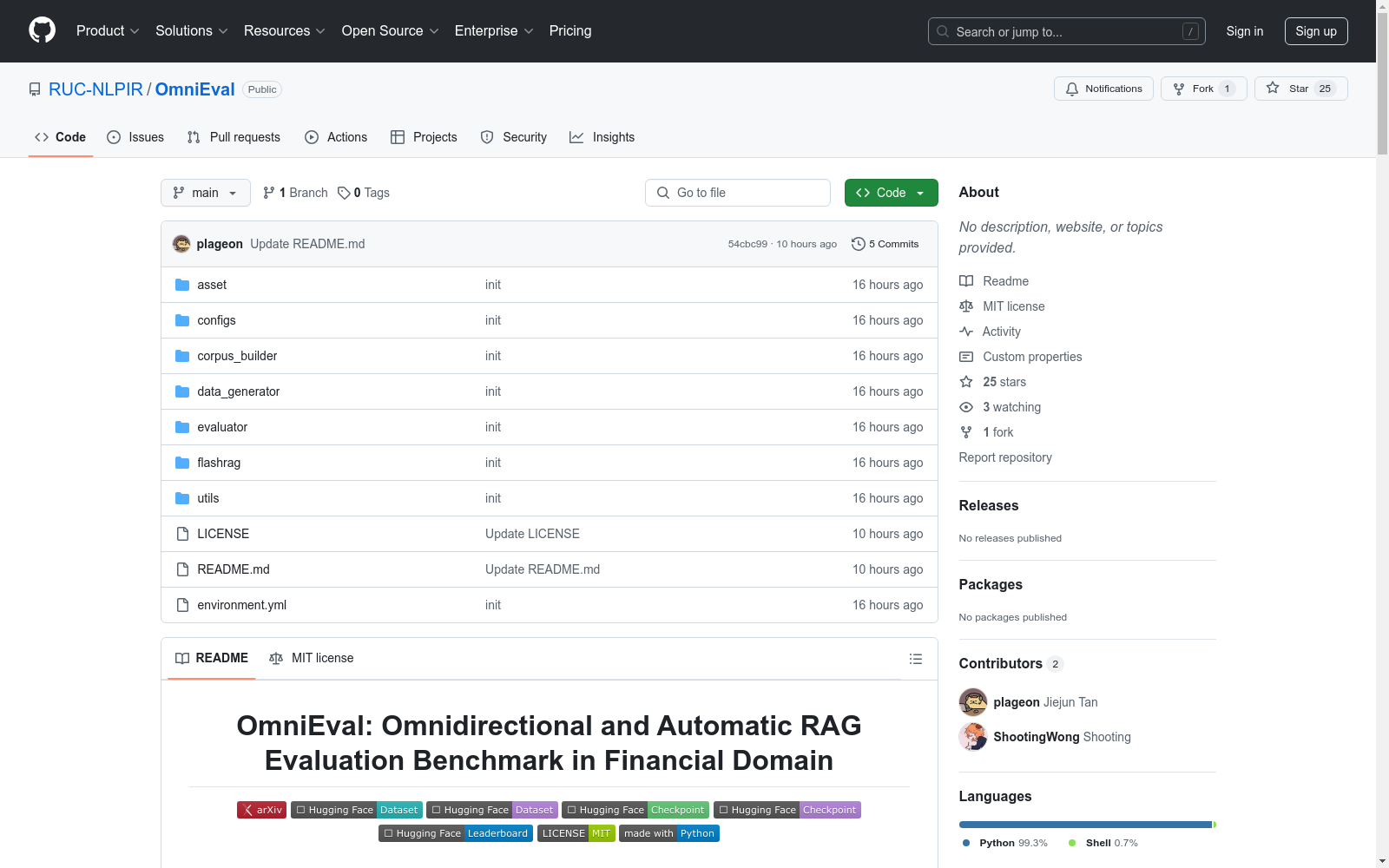Screen dimensions: 1389x868
Task: Fork the repository with the Fork button
Action: [1204, 89]
